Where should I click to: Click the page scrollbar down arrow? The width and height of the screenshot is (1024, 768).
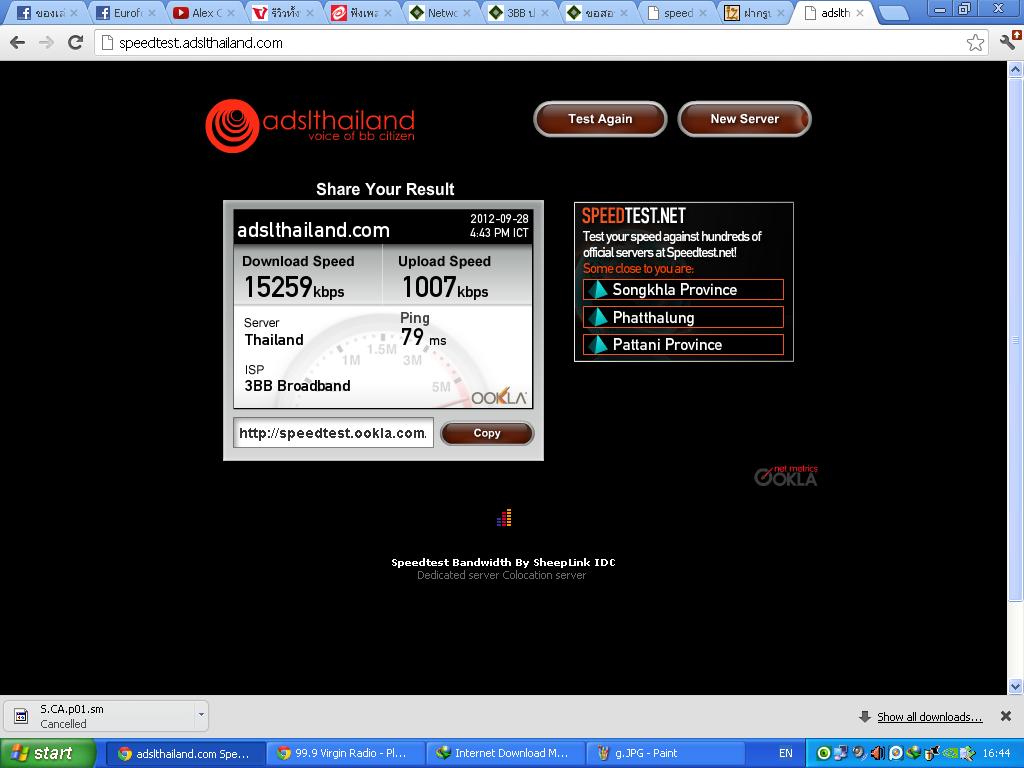point(1016,686)
